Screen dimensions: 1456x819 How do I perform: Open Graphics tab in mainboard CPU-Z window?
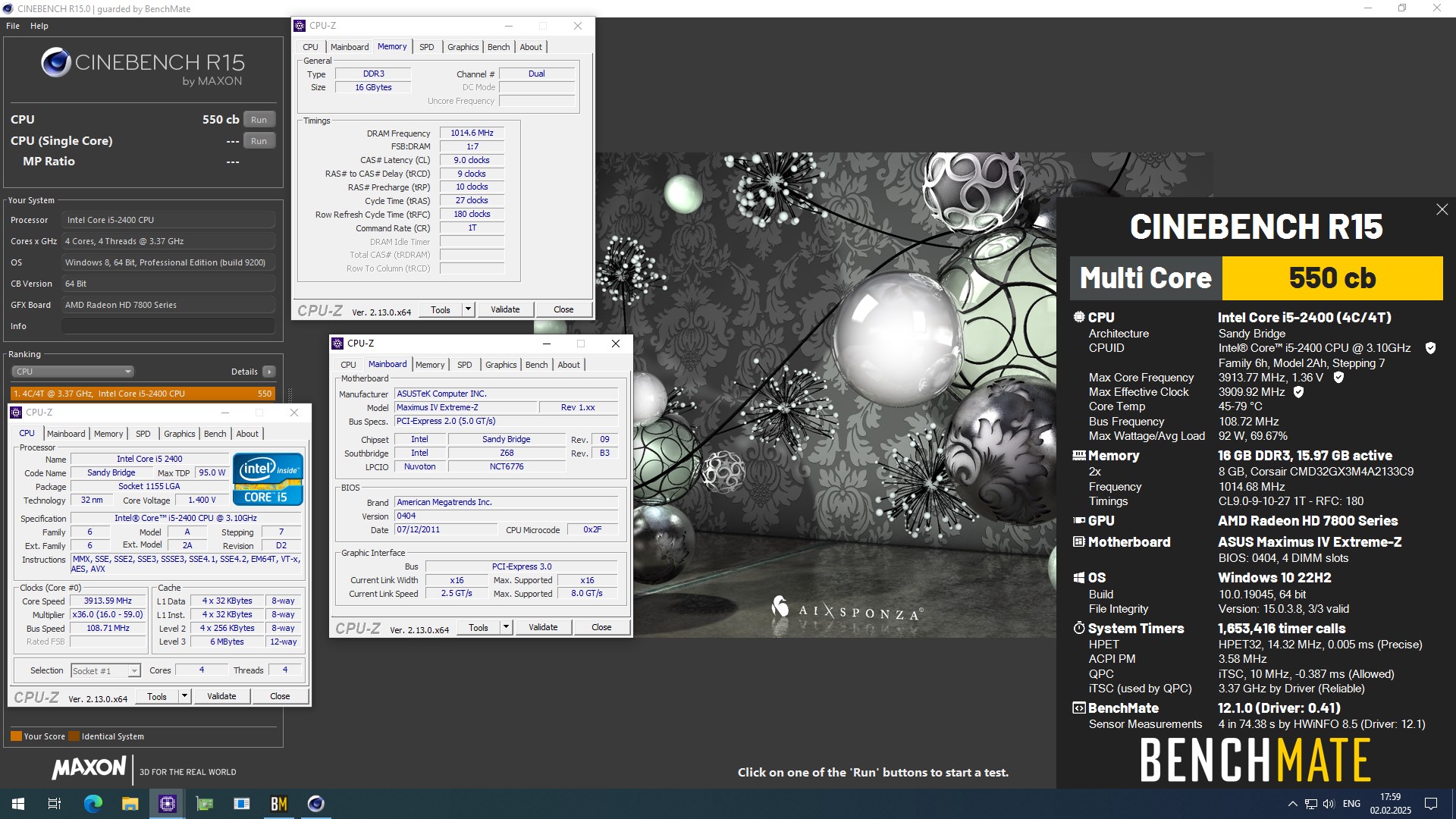point(500,365)
